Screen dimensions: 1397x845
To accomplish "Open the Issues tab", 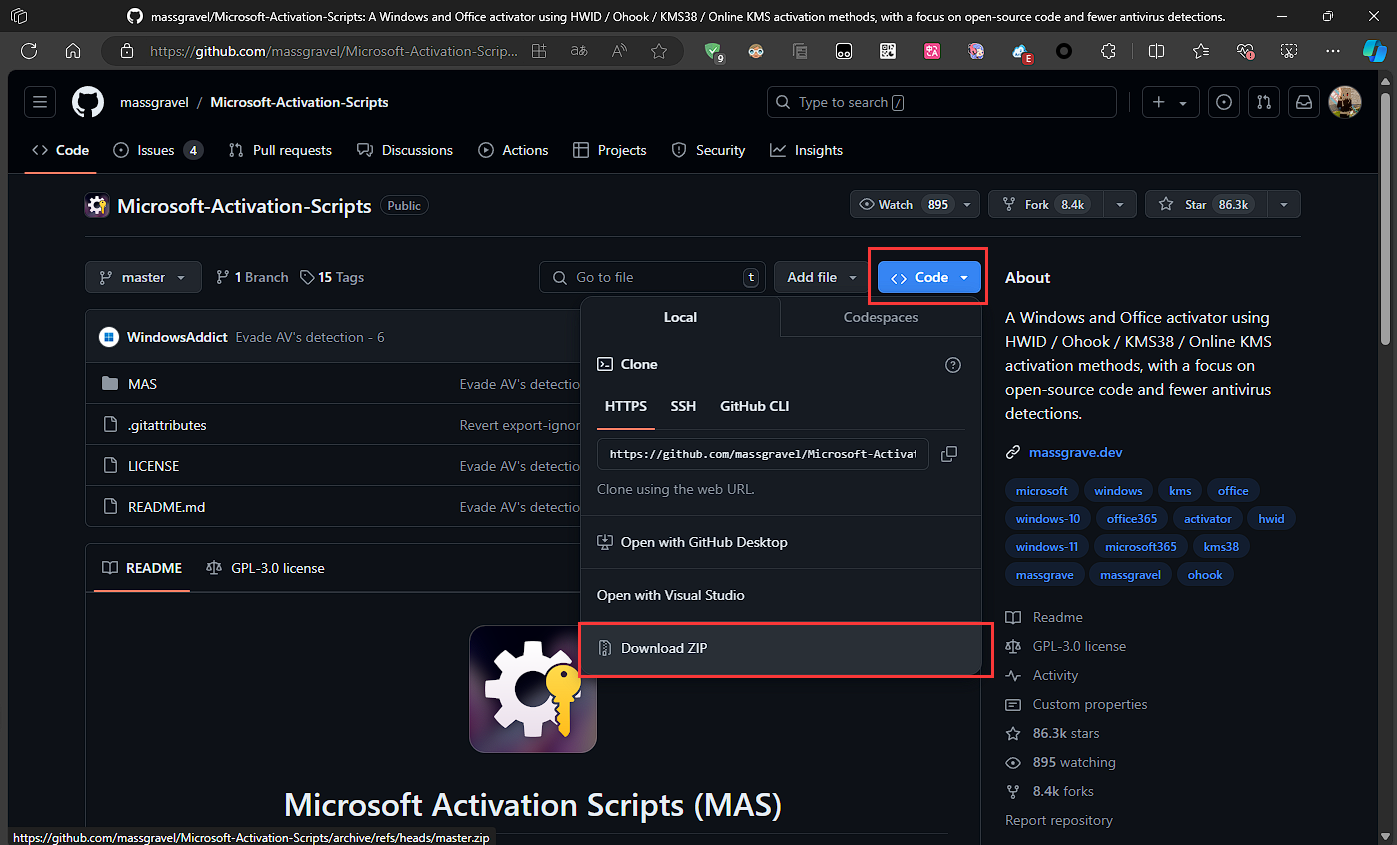I will coord(158,150).
